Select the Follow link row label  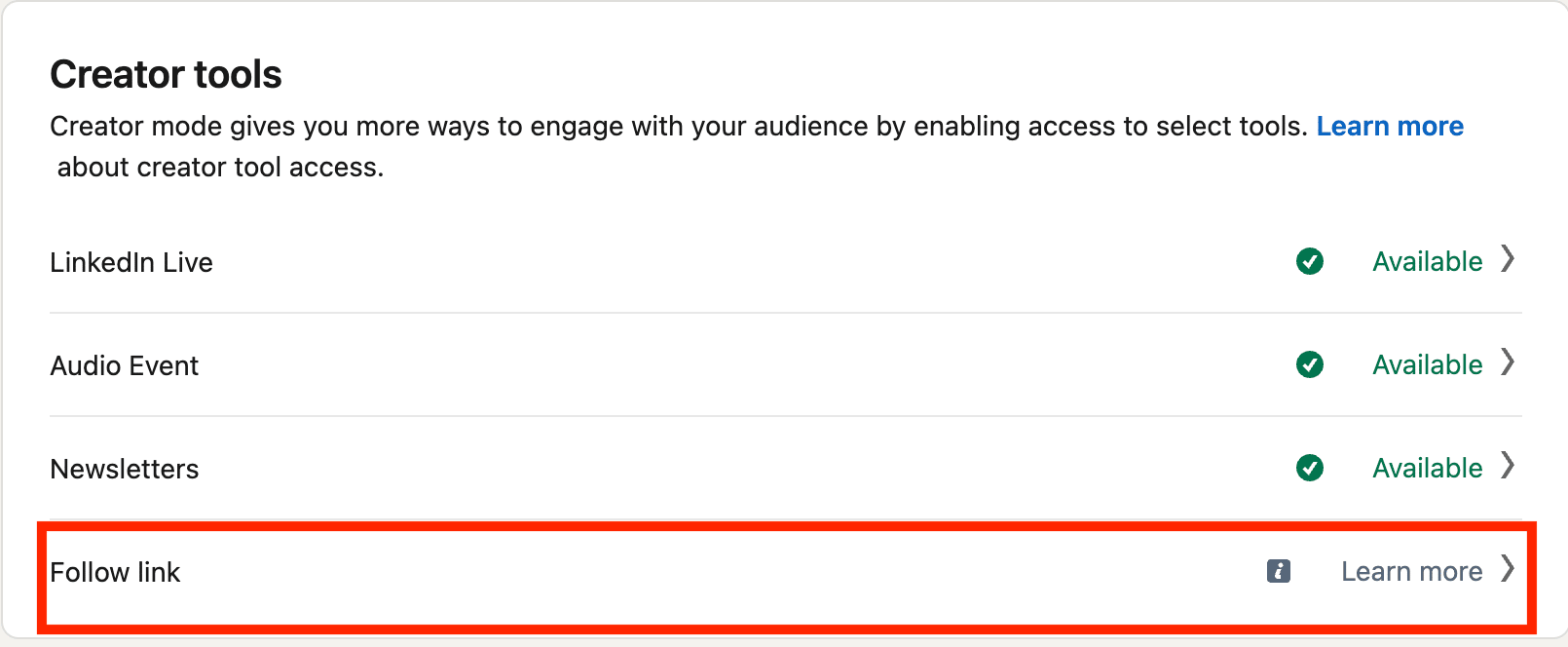(x=115, y=572)
